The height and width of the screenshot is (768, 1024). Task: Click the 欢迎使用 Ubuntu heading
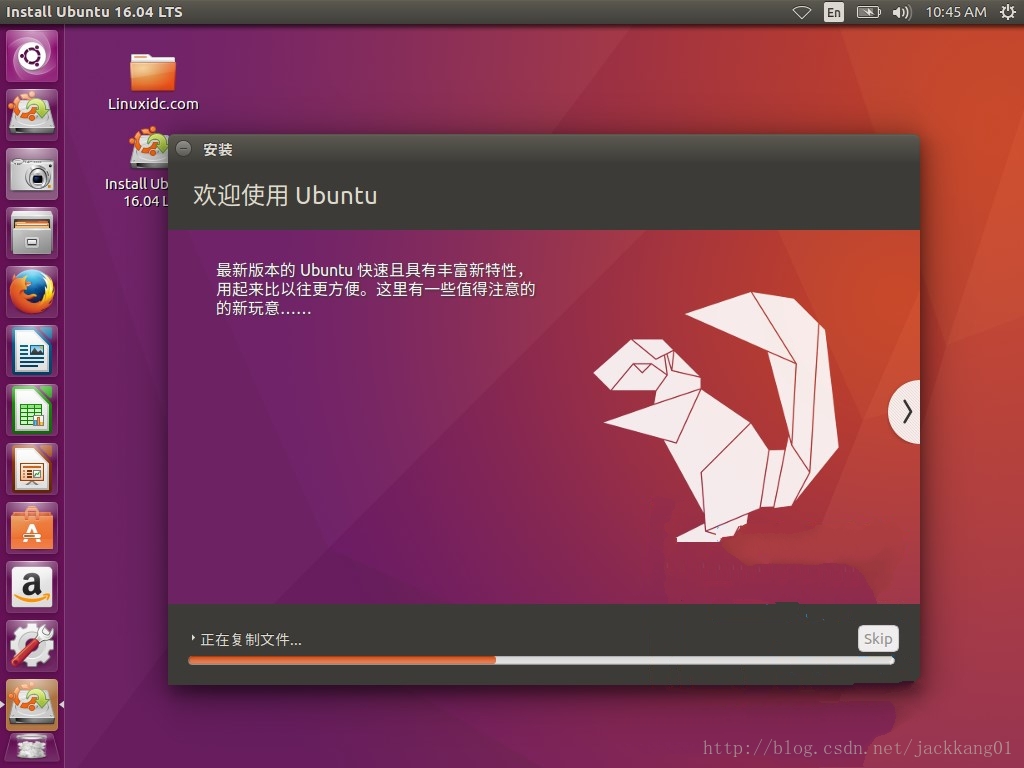pyautogui.click(x=285, y=195)
